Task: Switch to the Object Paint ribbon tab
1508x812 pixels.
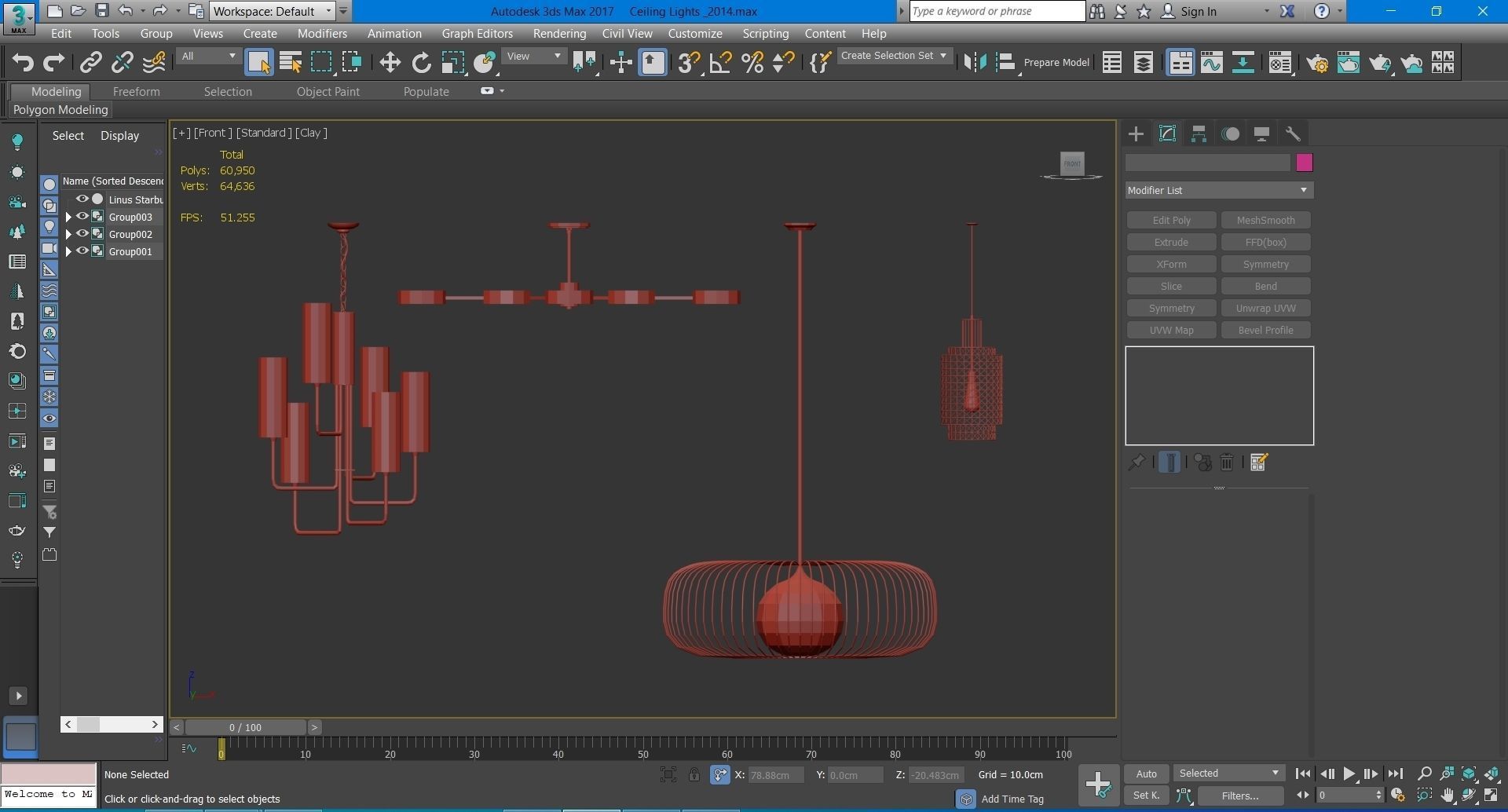Action: coord(328,92)
